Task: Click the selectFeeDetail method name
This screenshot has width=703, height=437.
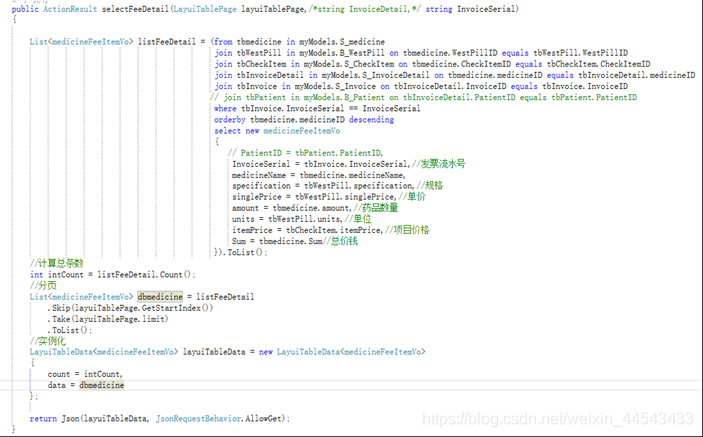Action: 135,9
